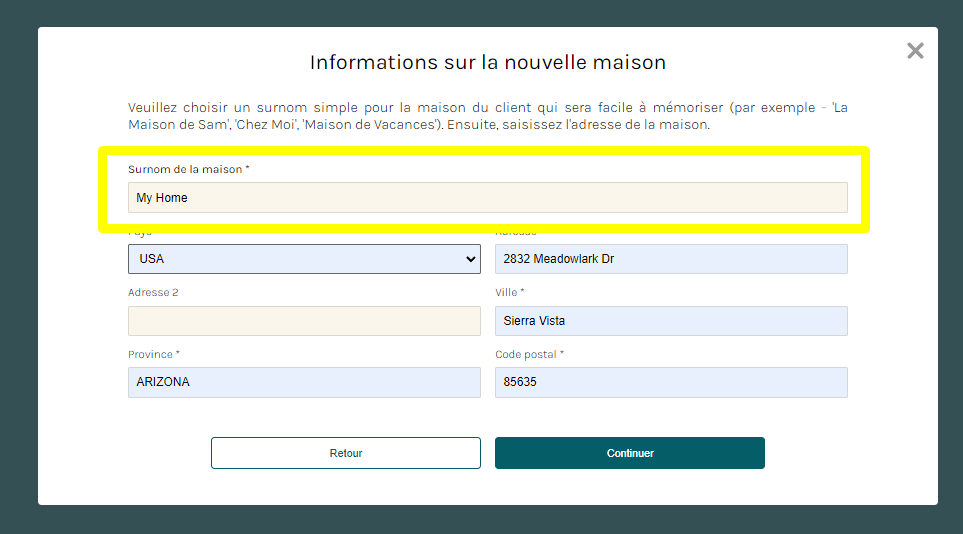Screen dimensions: 963x534
Task: Click the address field with 2832 Meadowlark Dr
Action: tap(671, 259)
